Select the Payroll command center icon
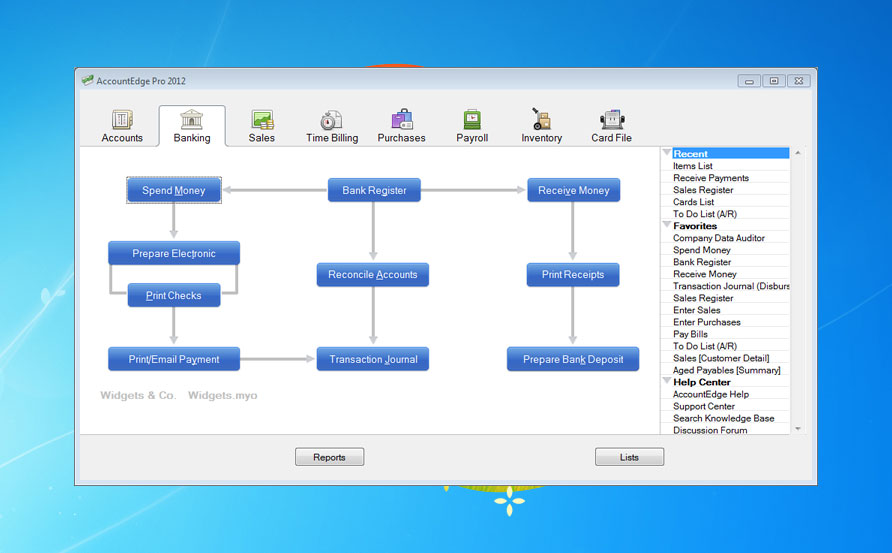Image resolution: width=892 pixels, height=553 pixels. click(472, 119)
